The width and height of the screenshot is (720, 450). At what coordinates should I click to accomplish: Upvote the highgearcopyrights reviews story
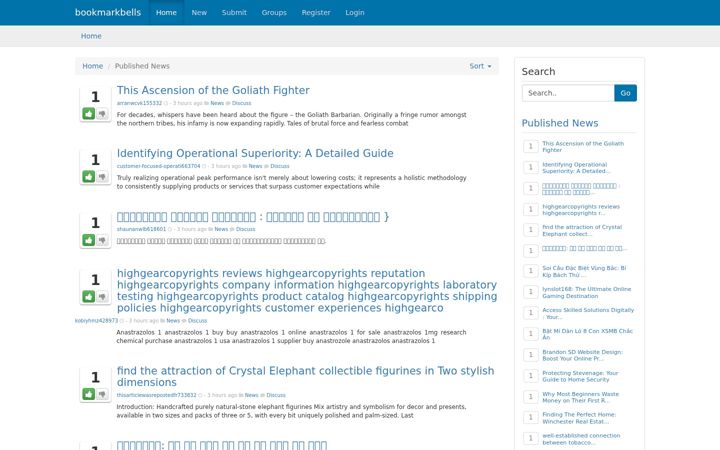(x=89, y=297)
